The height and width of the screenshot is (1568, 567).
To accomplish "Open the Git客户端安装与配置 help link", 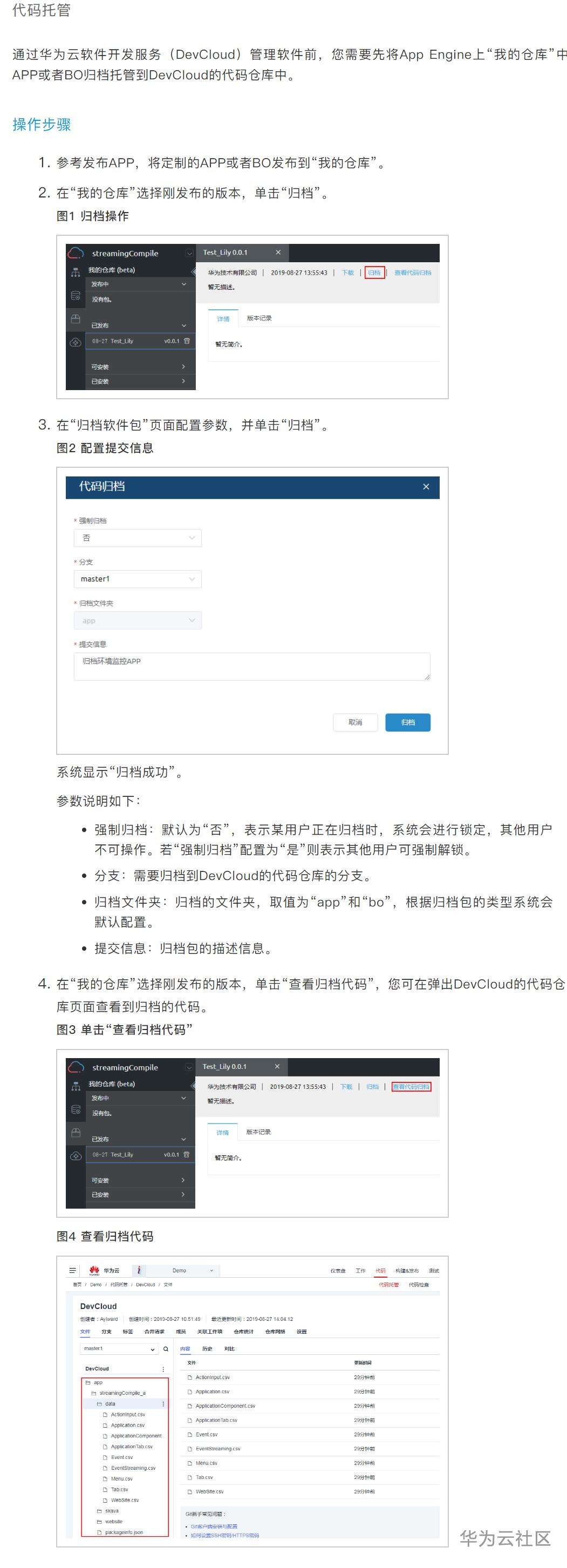I will 214,1526.
